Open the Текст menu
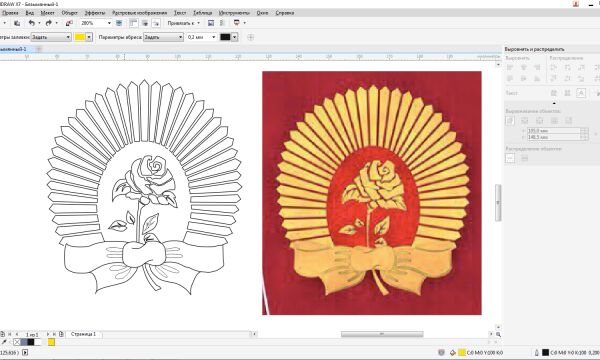 [x=180, y=13]
